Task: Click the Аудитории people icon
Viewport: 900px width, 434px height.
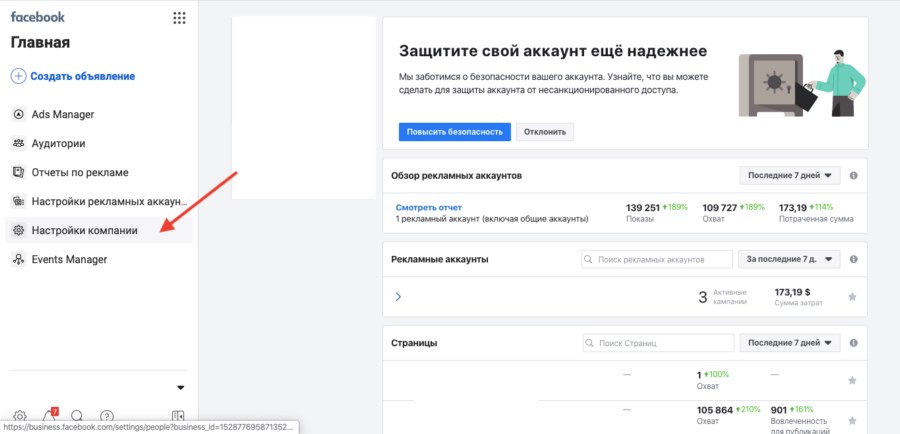Action: click(x=18, y=144)
